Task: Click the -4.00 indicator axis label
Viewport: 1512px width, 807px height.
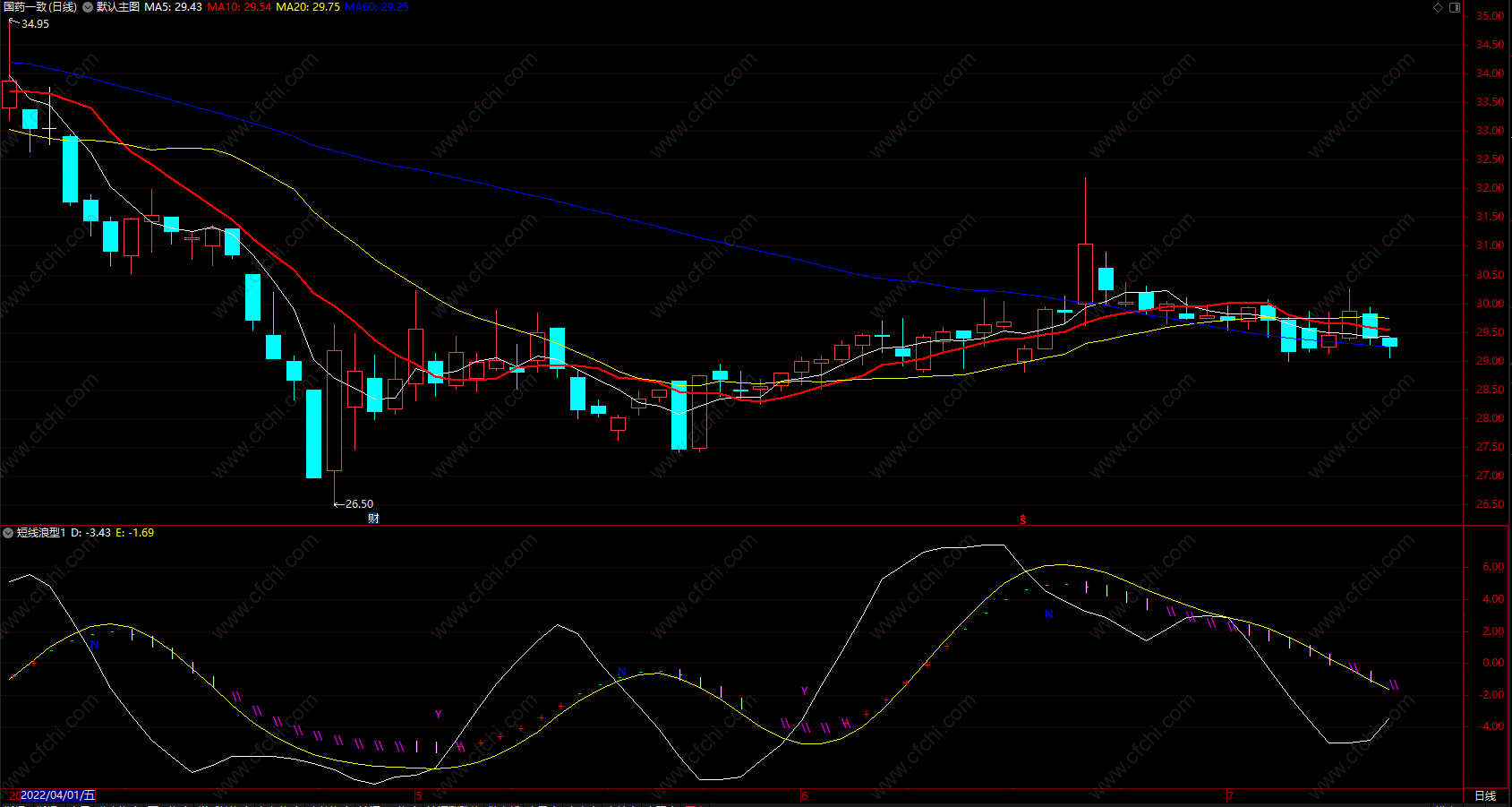Action: point(1491,726)
